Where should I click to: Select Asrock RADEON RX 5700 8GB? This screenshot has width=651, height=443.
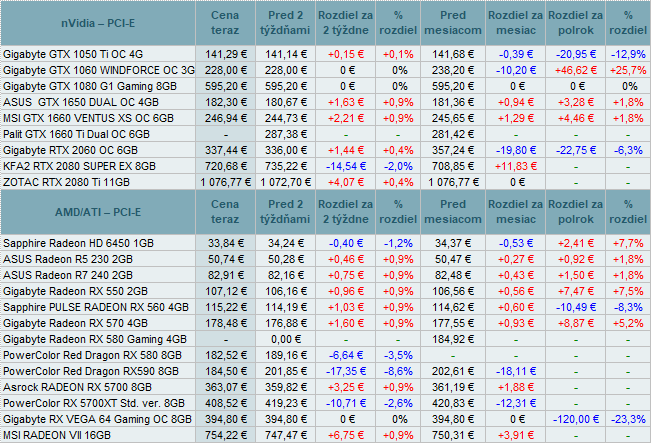coord(78,387)
